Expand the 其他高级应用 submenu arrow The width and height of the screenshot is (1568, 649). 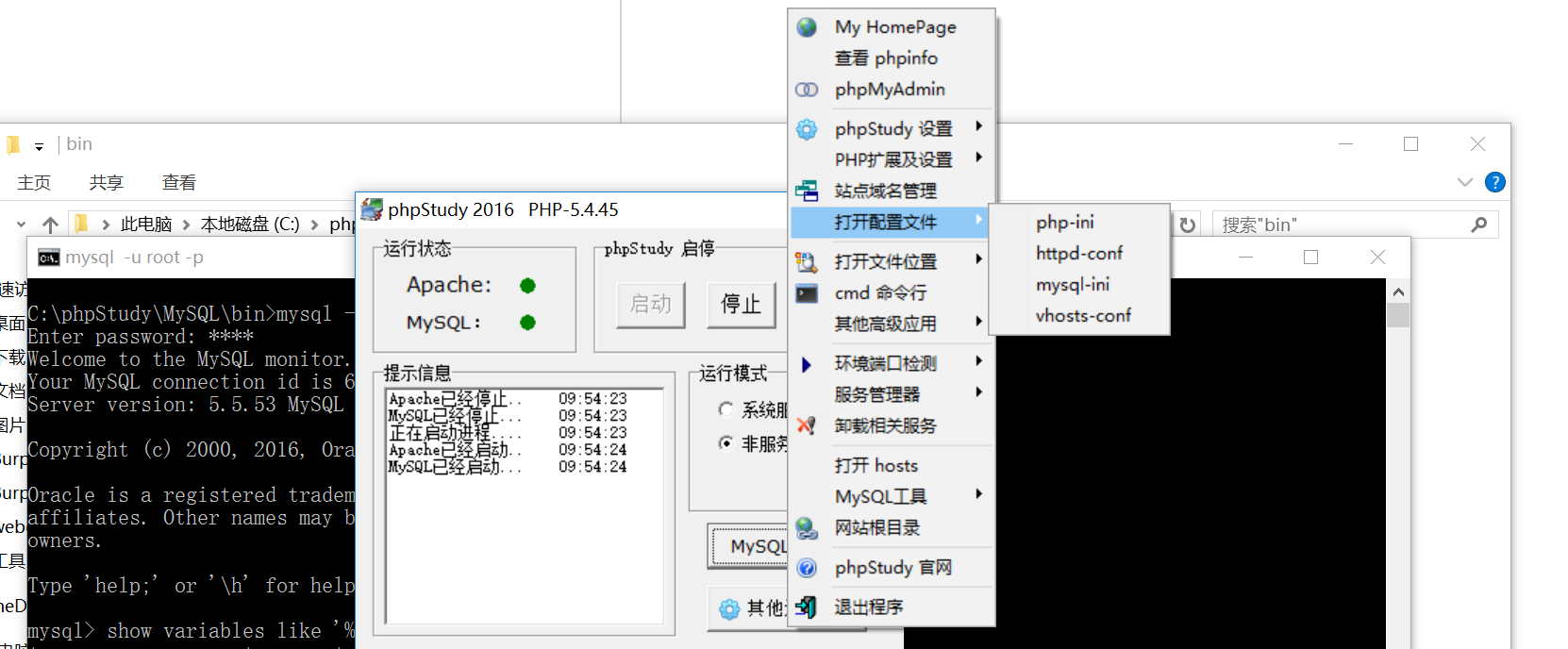tap(979, 321)
